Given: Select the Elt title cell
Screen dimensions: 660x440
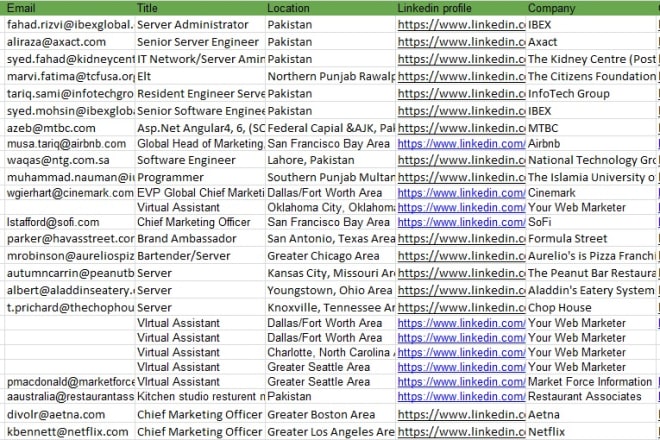Looking at the screenshot, I should pyautogui.click(x=200, y=76).
